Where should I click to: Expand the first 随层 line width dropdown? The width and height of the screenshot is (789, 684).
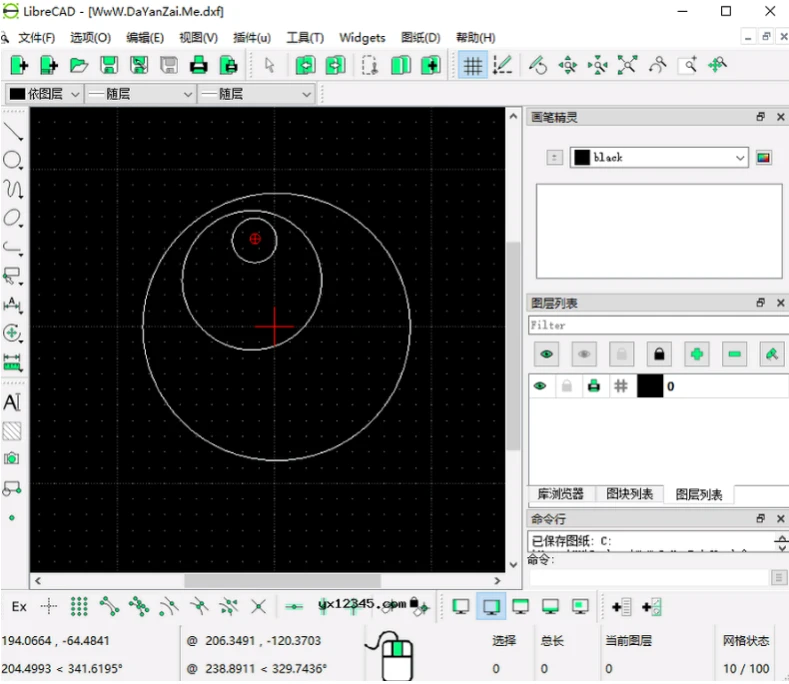click(141, 94)
